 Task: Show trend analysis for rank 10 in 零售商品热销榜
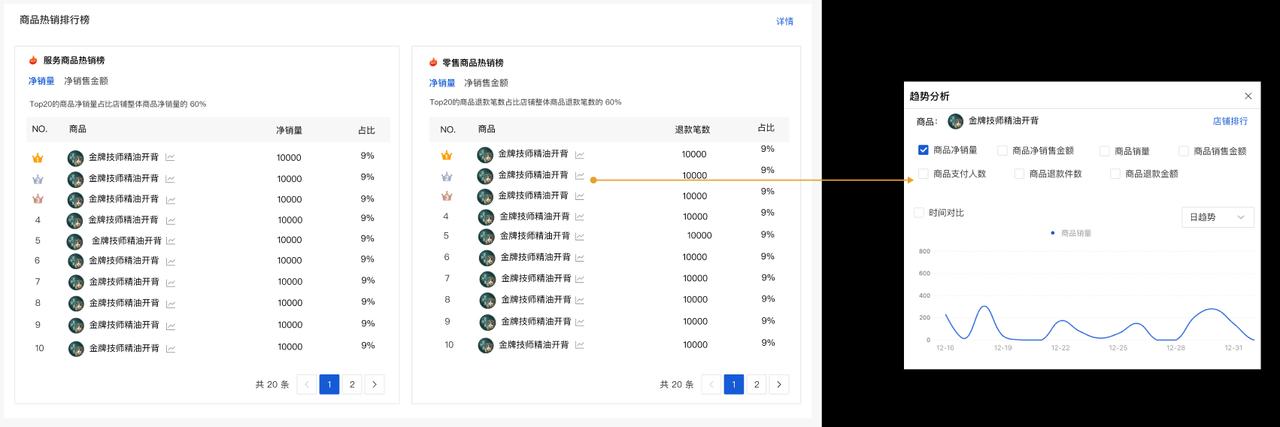(x=580, y=345)
